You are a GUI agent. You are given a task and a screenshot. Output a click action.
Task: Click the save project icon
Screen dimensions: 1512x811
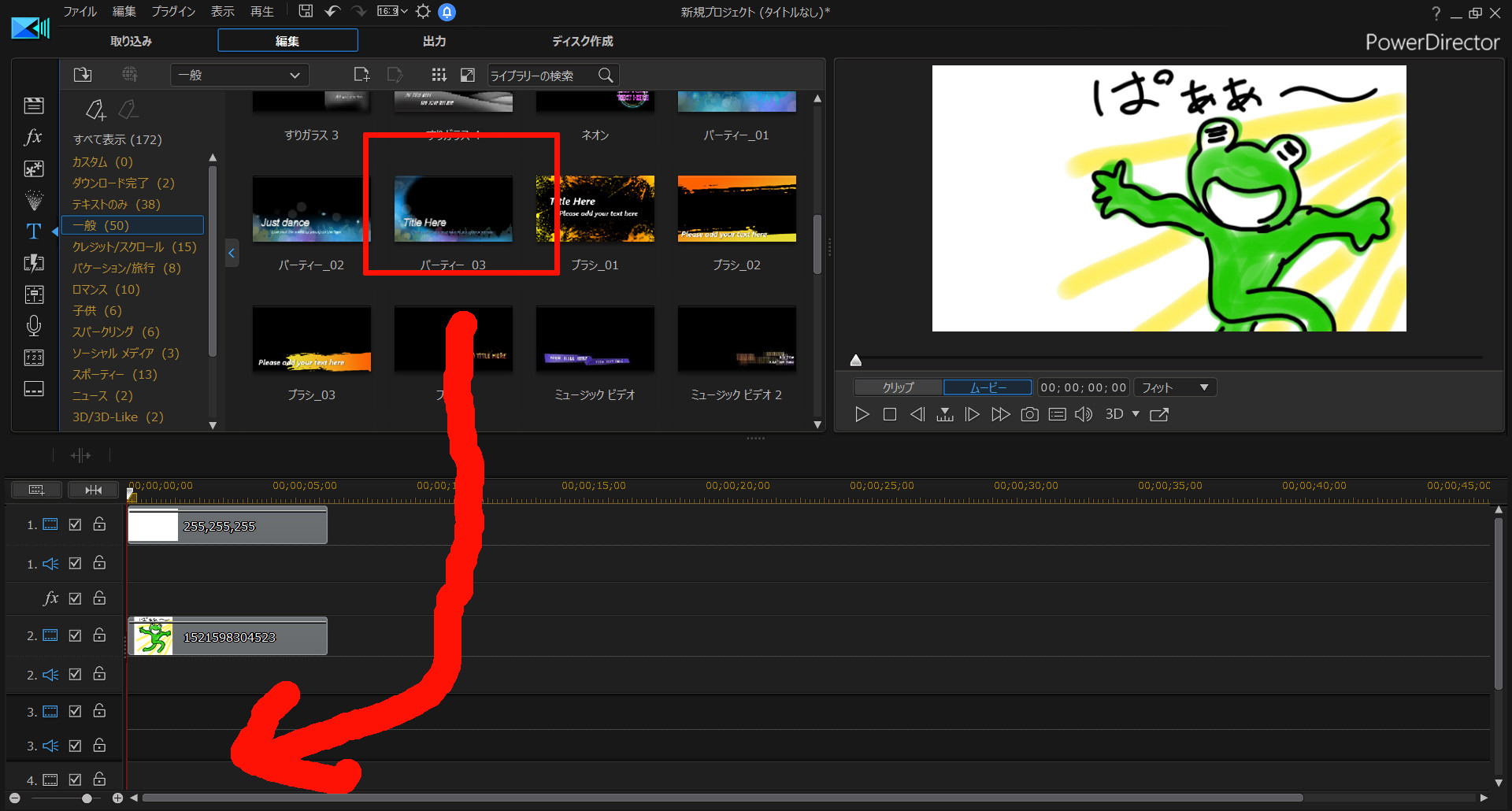tap(306, 11)
